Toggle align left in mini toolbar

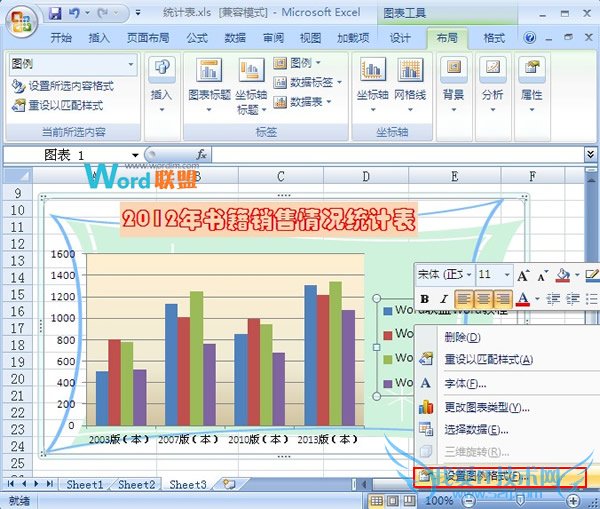pos(464,299)
